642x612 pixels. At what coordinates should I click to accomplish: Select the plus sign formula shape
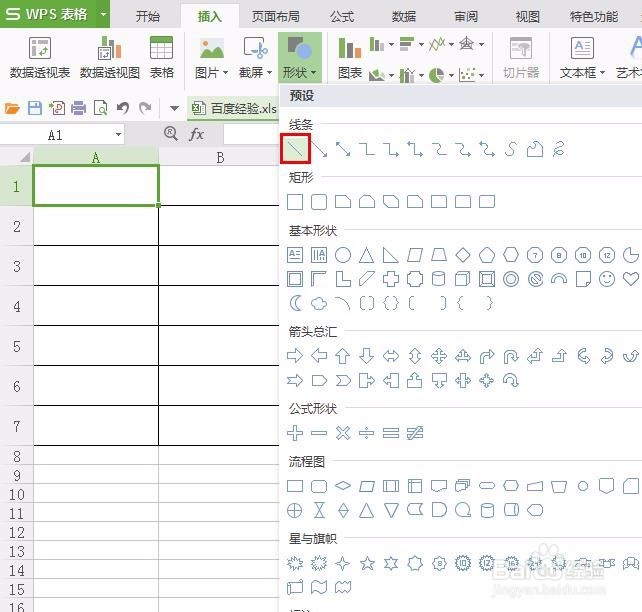tap(295, 433)
